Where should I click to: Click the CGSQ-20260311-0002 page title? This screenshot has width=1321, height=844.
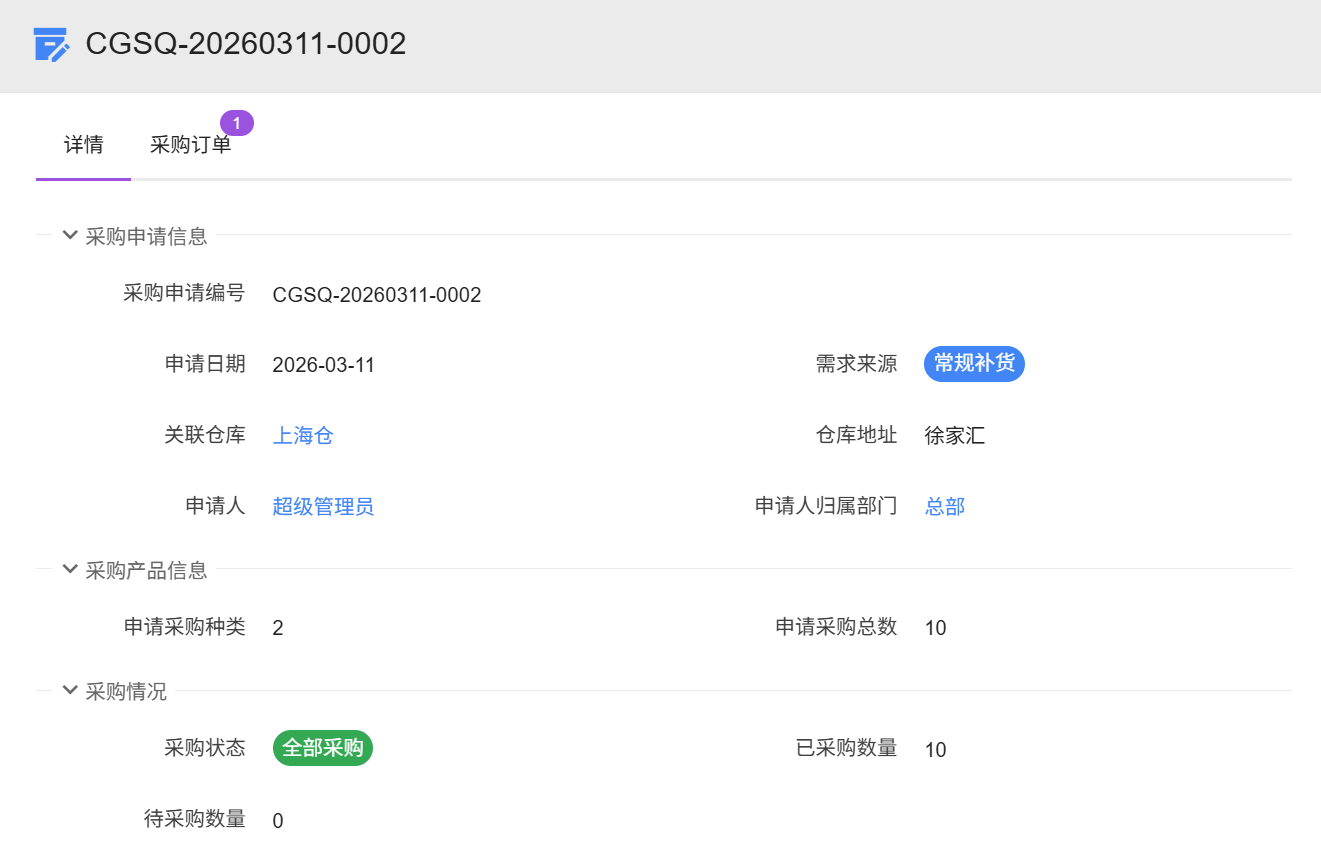[246, 44]
